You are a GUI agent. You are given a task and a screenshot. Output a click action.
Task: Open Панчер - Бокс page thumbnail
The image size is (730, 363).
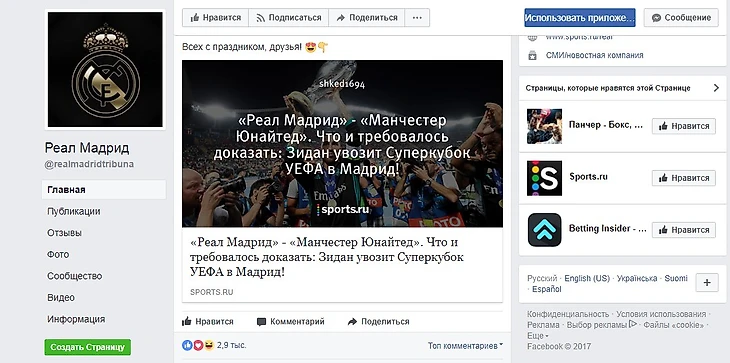tap(544, 126)
